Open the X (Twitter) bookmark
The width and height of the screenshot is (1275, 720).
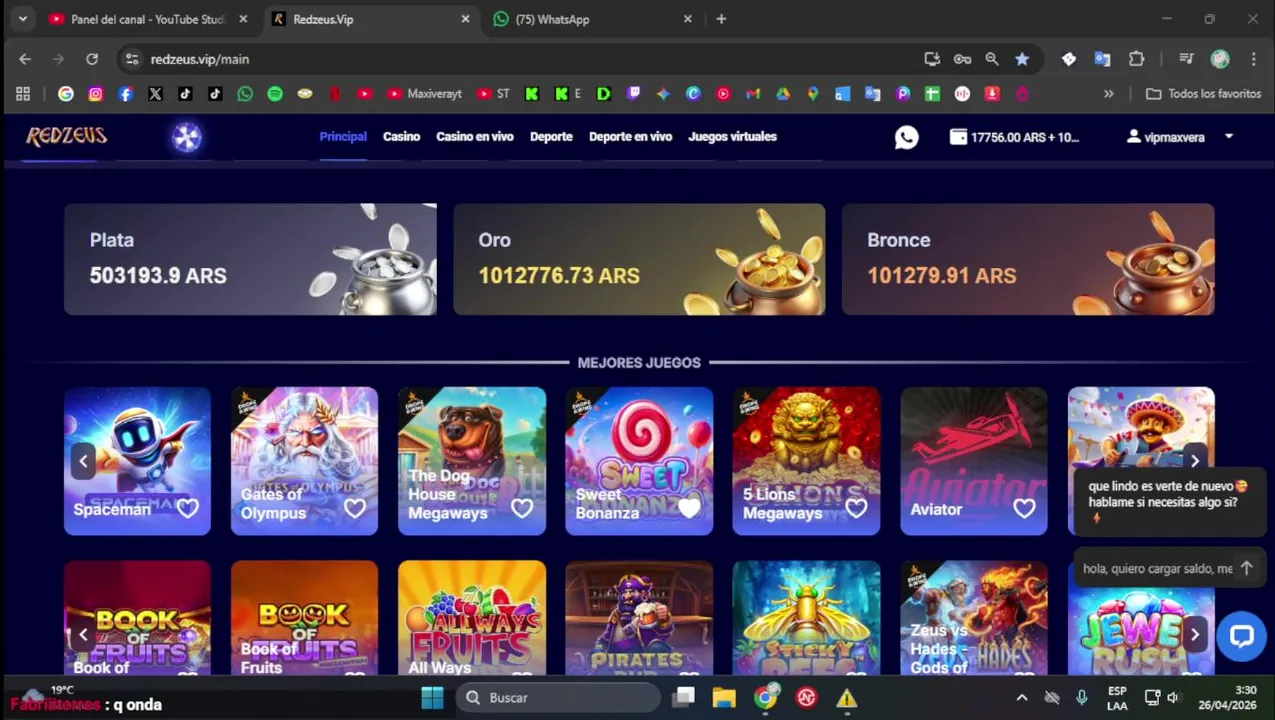click(x=155, y=93)
